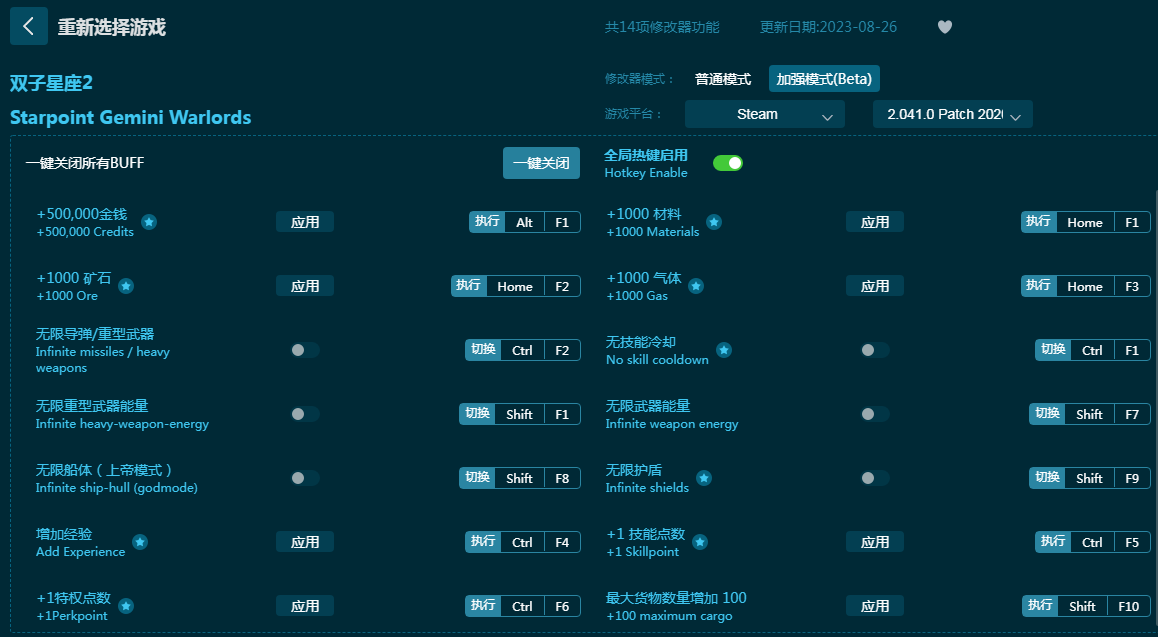Screen dimensions: 1158x637
Task: Click star icon beside Infinite shields
Action: click(705, 478)
